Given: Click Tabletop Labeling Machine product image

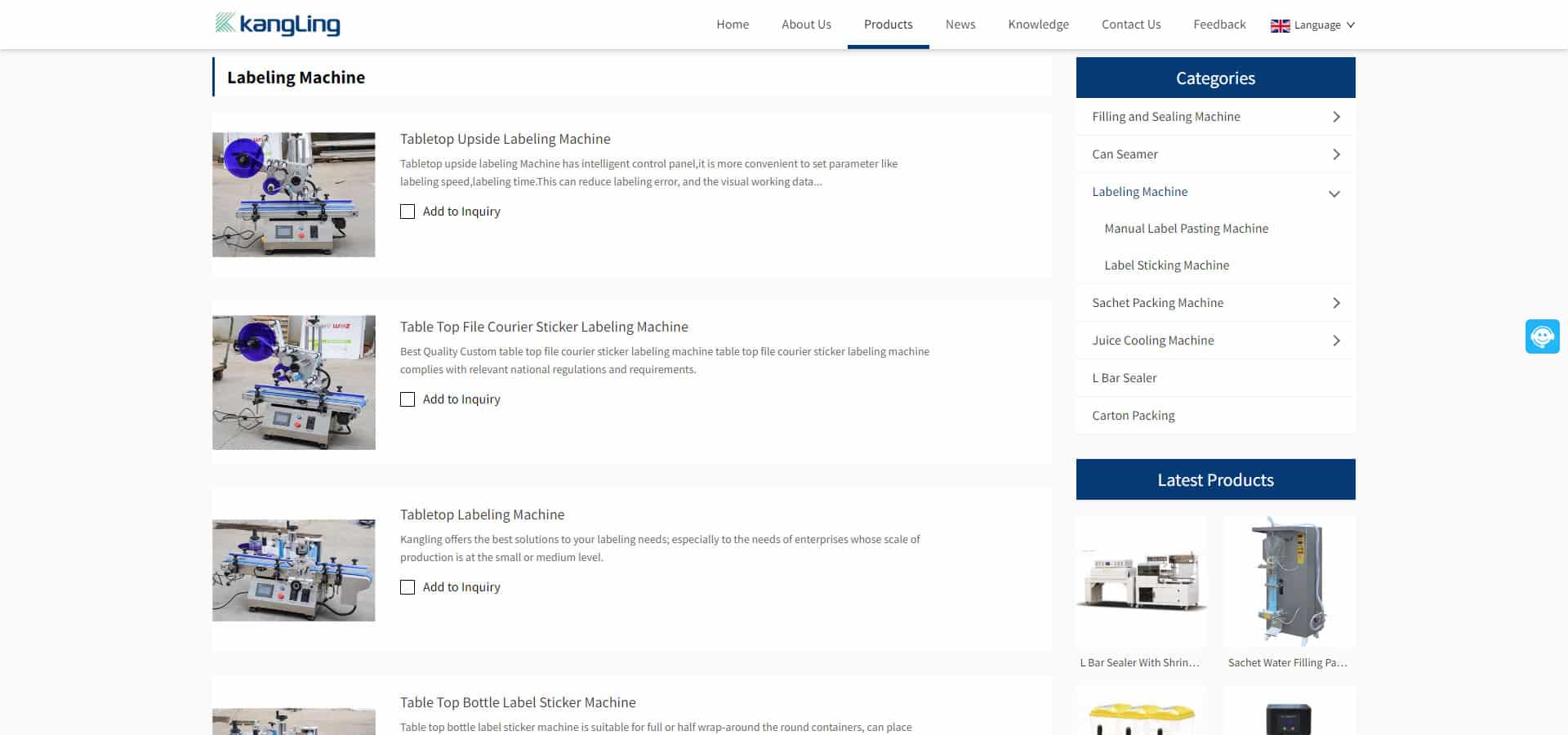Looking at the screenshot, I should (x=294, y=570).
